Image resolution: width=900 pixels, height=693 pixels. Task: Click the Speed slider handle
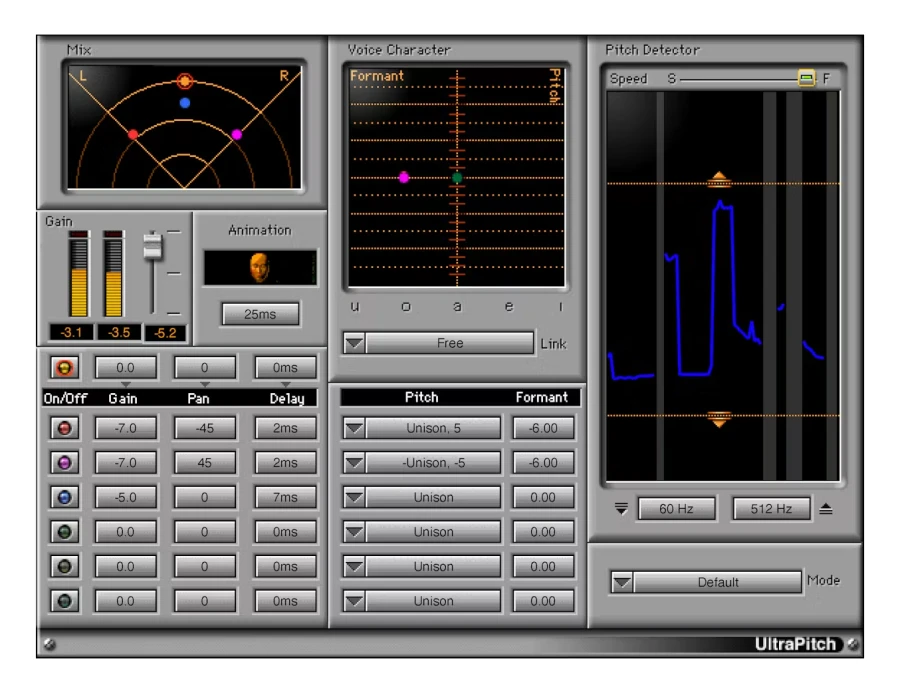pos(806,78)
